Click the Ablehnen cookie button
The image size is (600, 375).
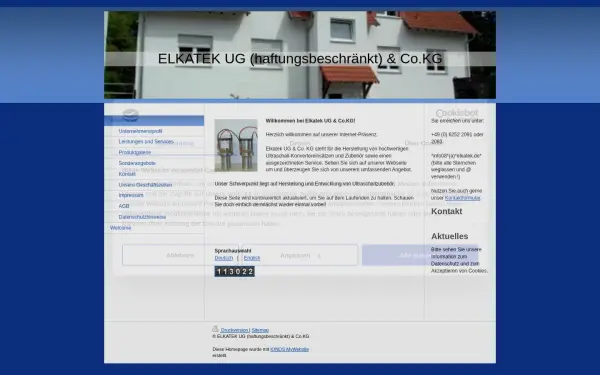click(x=180, y=255)
